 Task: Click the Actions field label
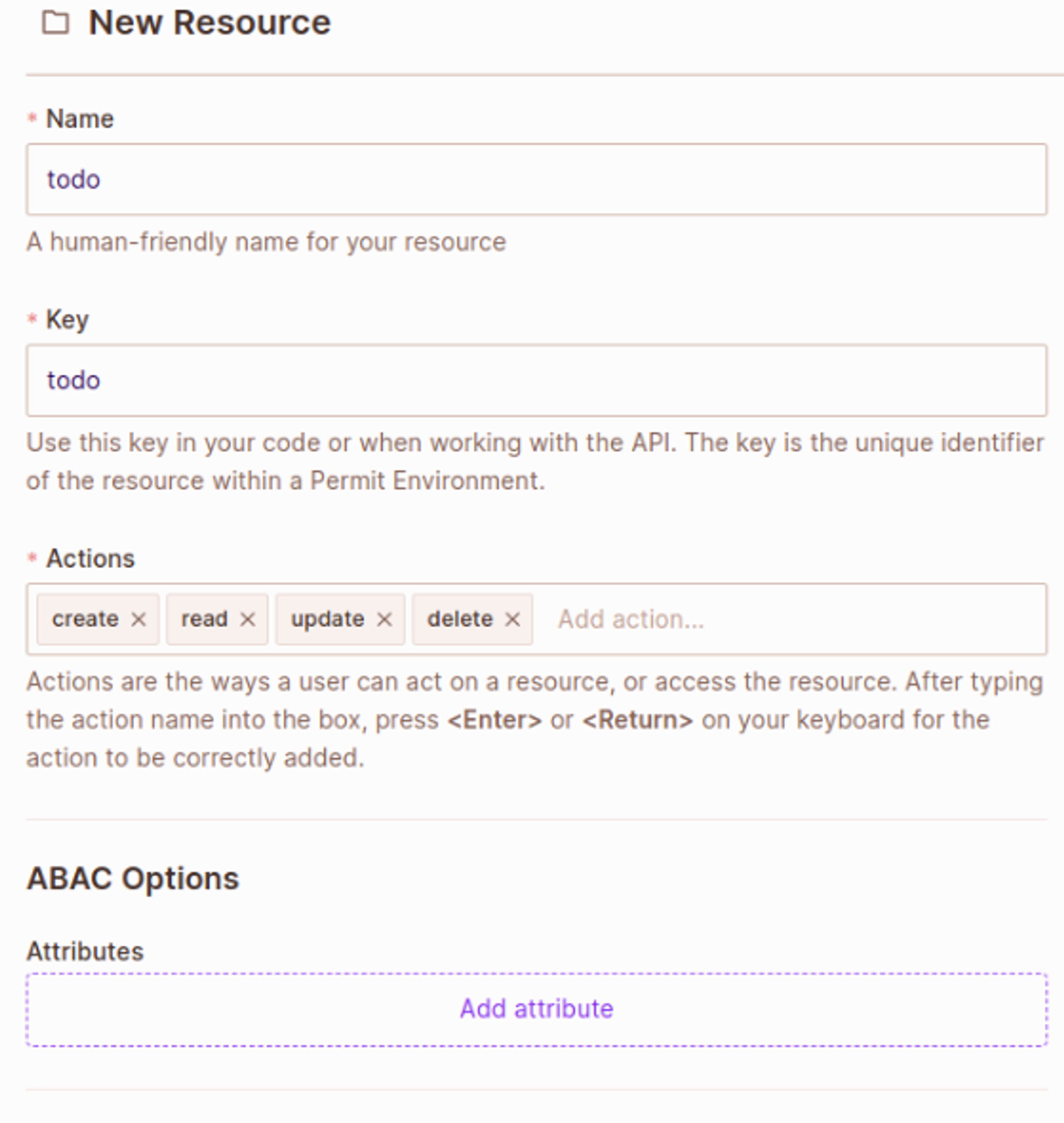click(x=90, y=559)
